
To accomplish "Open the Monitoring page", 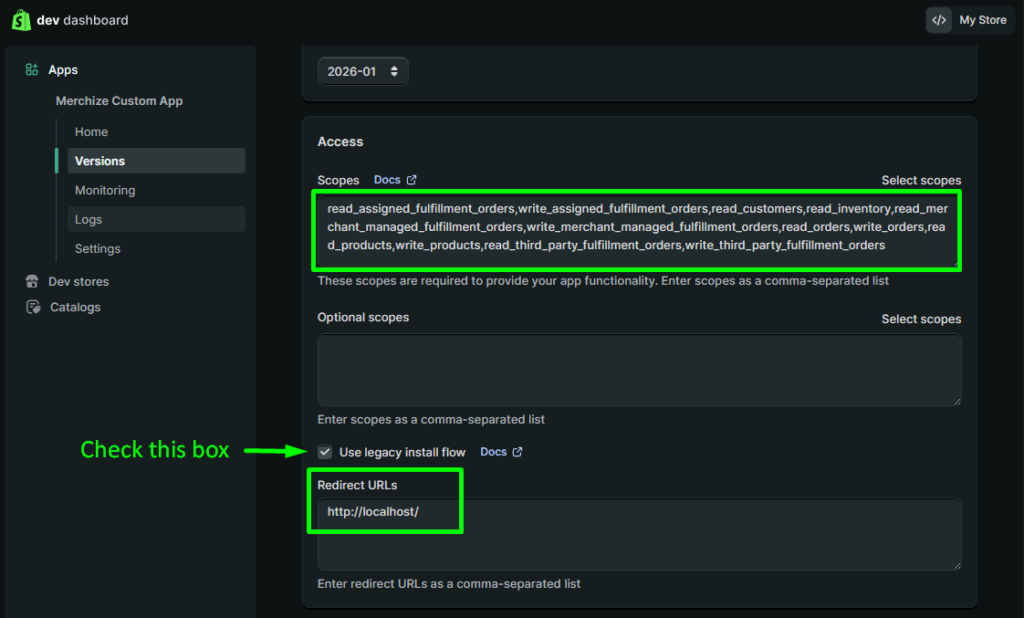I will click(105, 190).
